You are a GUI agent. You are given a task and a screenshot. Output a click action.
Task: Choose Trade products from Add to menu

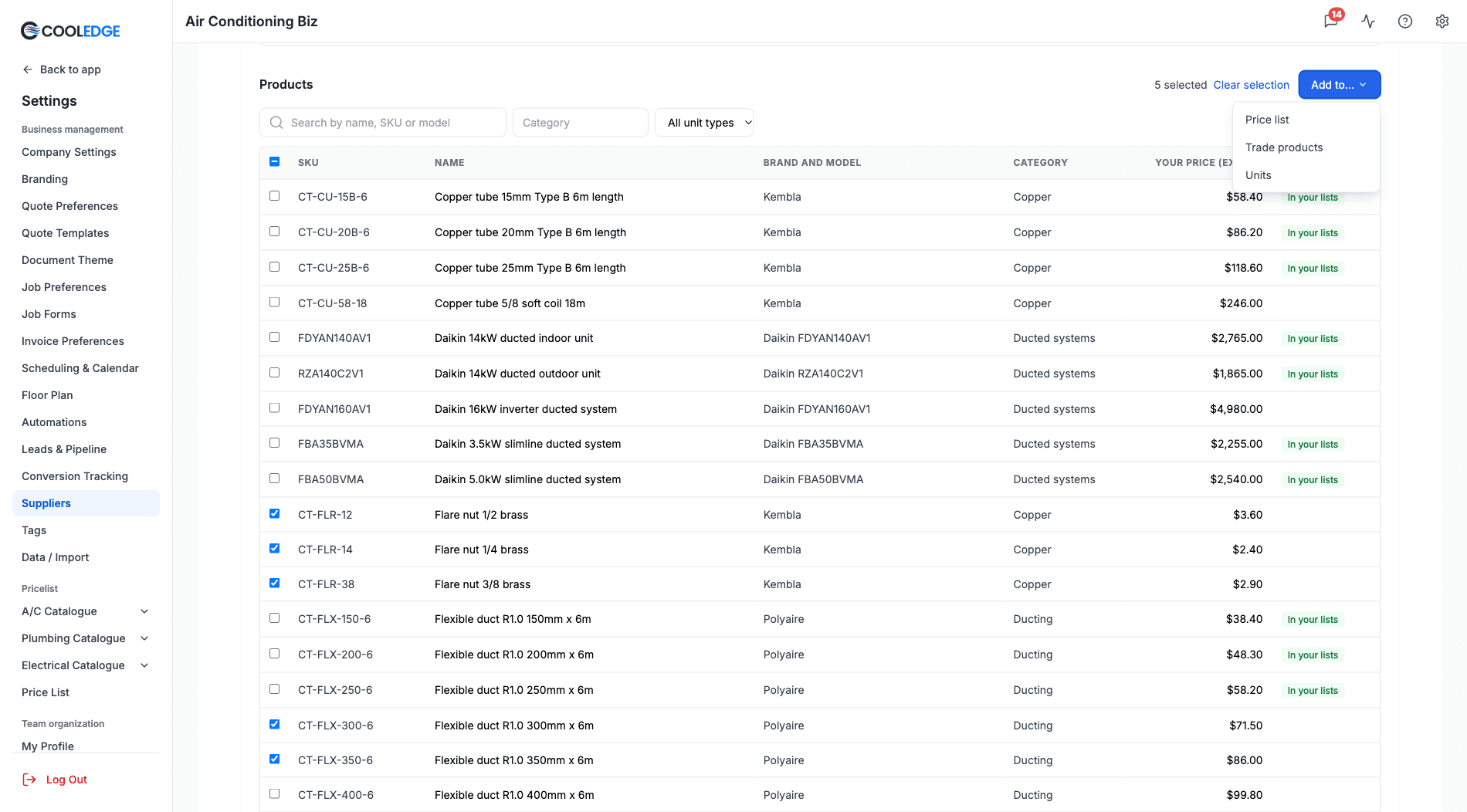(1306, 147)
